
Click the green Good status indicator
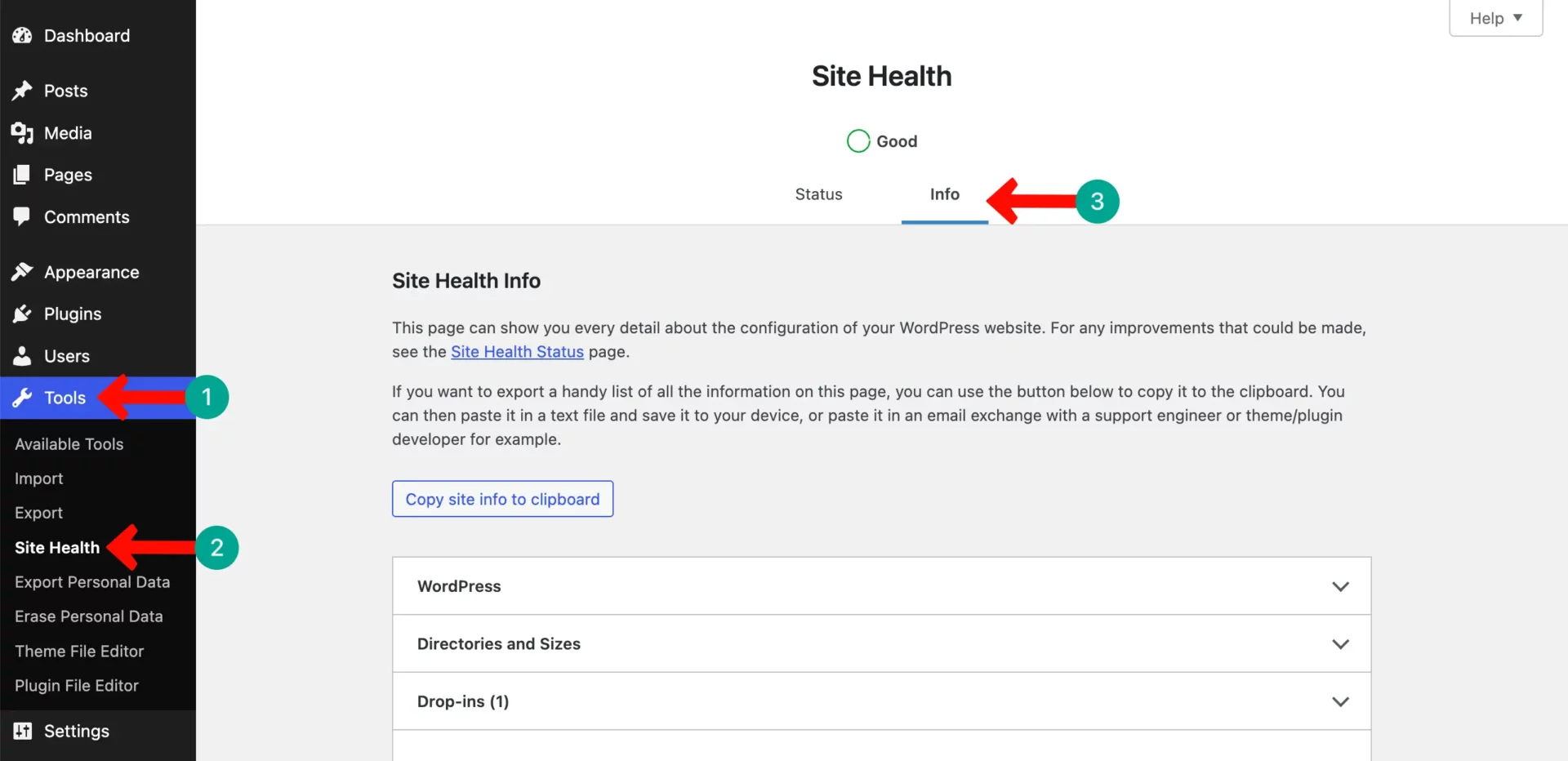click(857, 140)
